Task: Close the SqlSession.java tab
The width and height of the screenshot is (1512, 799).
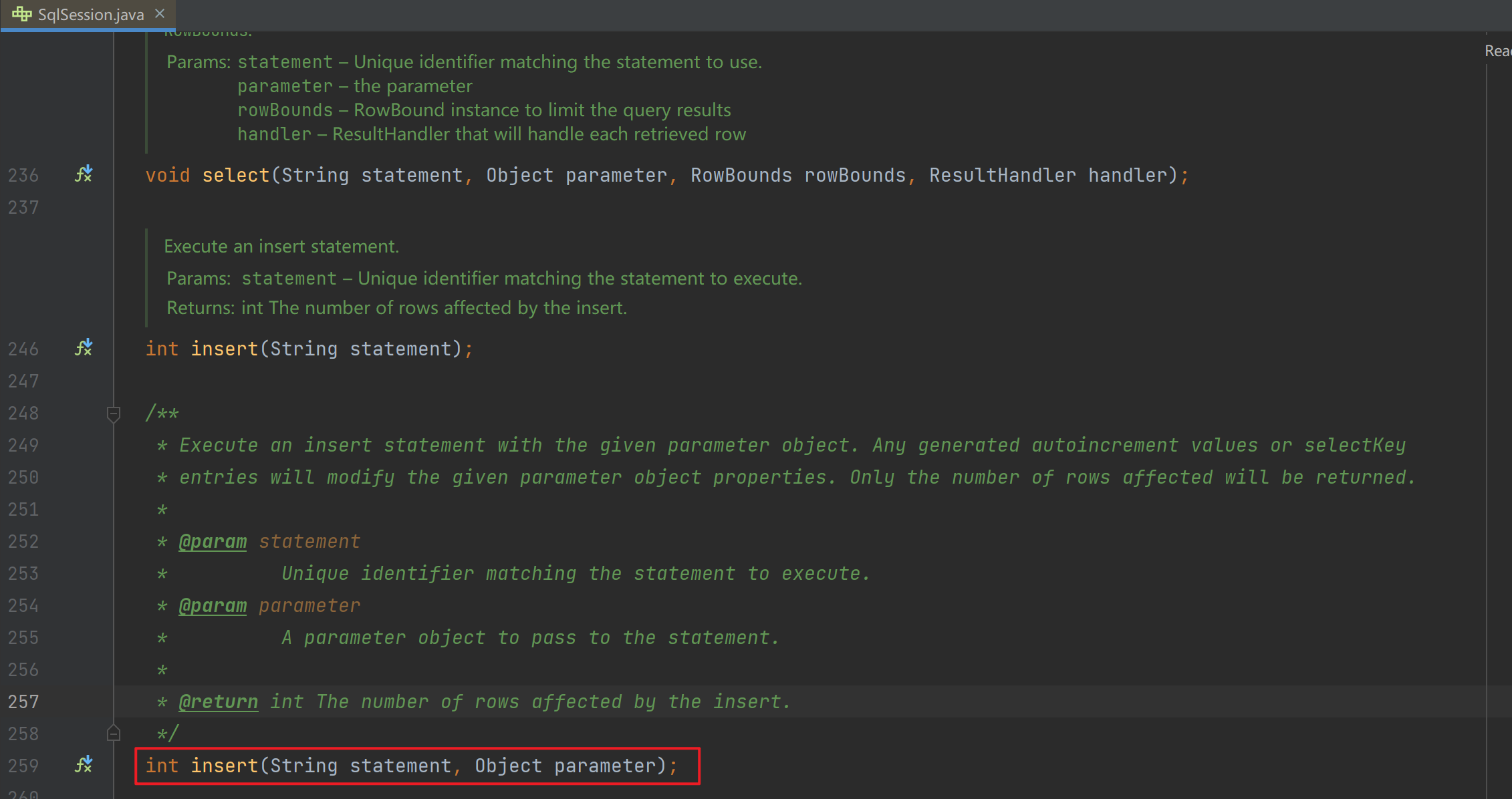Action: pyautogui.click(x=160, y=13)
